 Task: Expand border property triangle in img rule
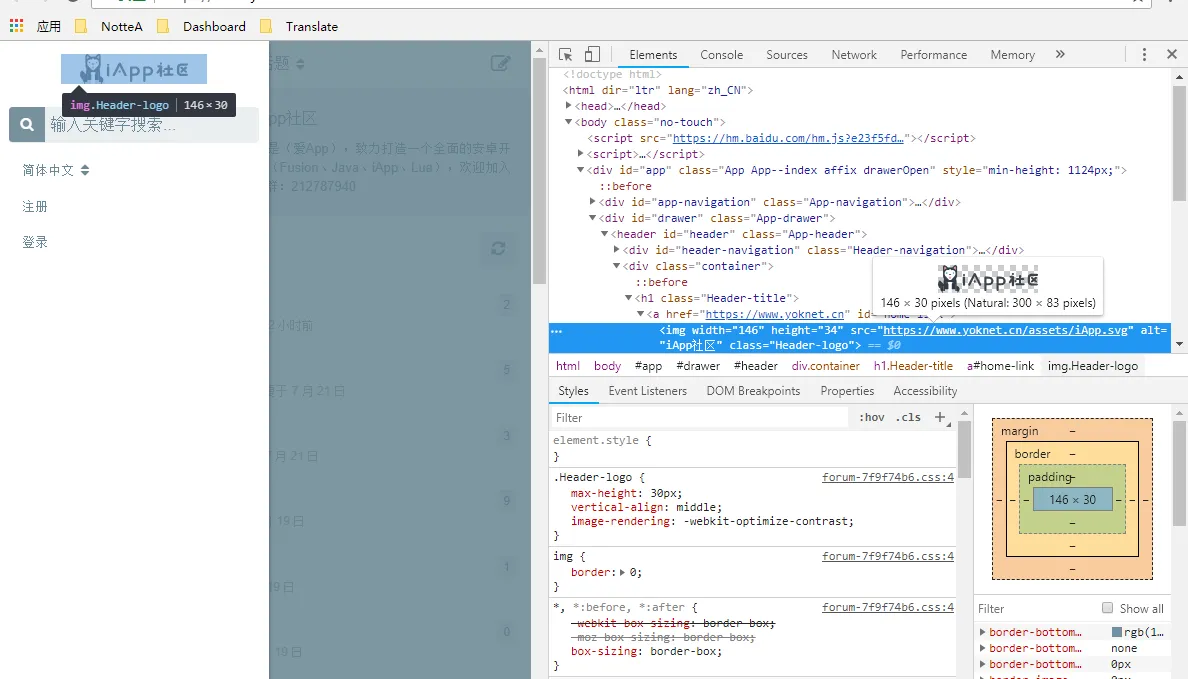622,572
